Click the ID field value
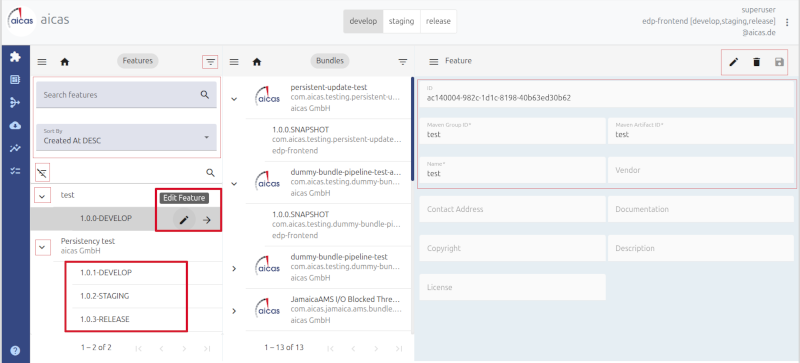This screenshot has height=363, width=800. (498, 98)
